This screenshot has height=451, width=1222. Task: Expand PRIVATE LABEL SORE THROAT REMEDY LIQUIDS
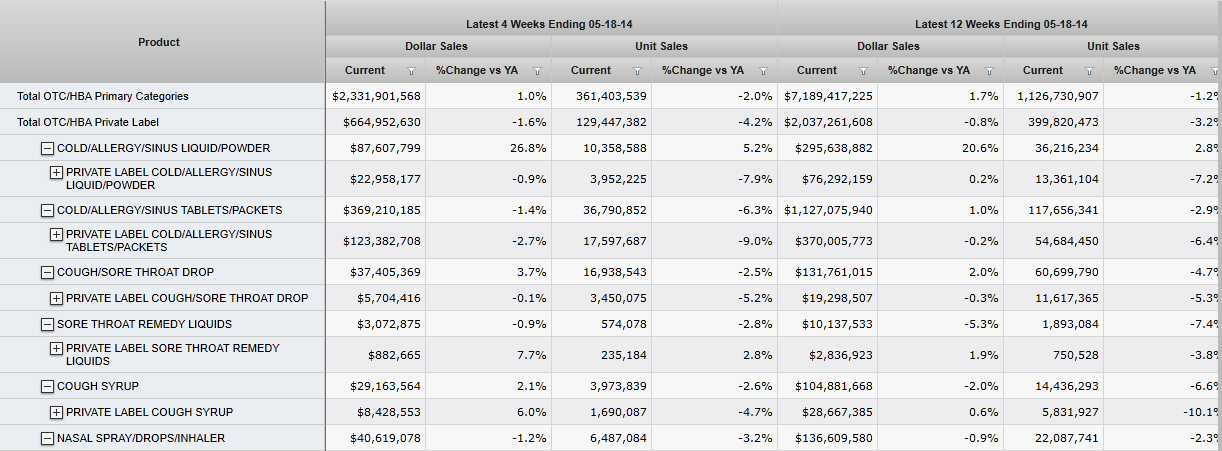point(56,348)
